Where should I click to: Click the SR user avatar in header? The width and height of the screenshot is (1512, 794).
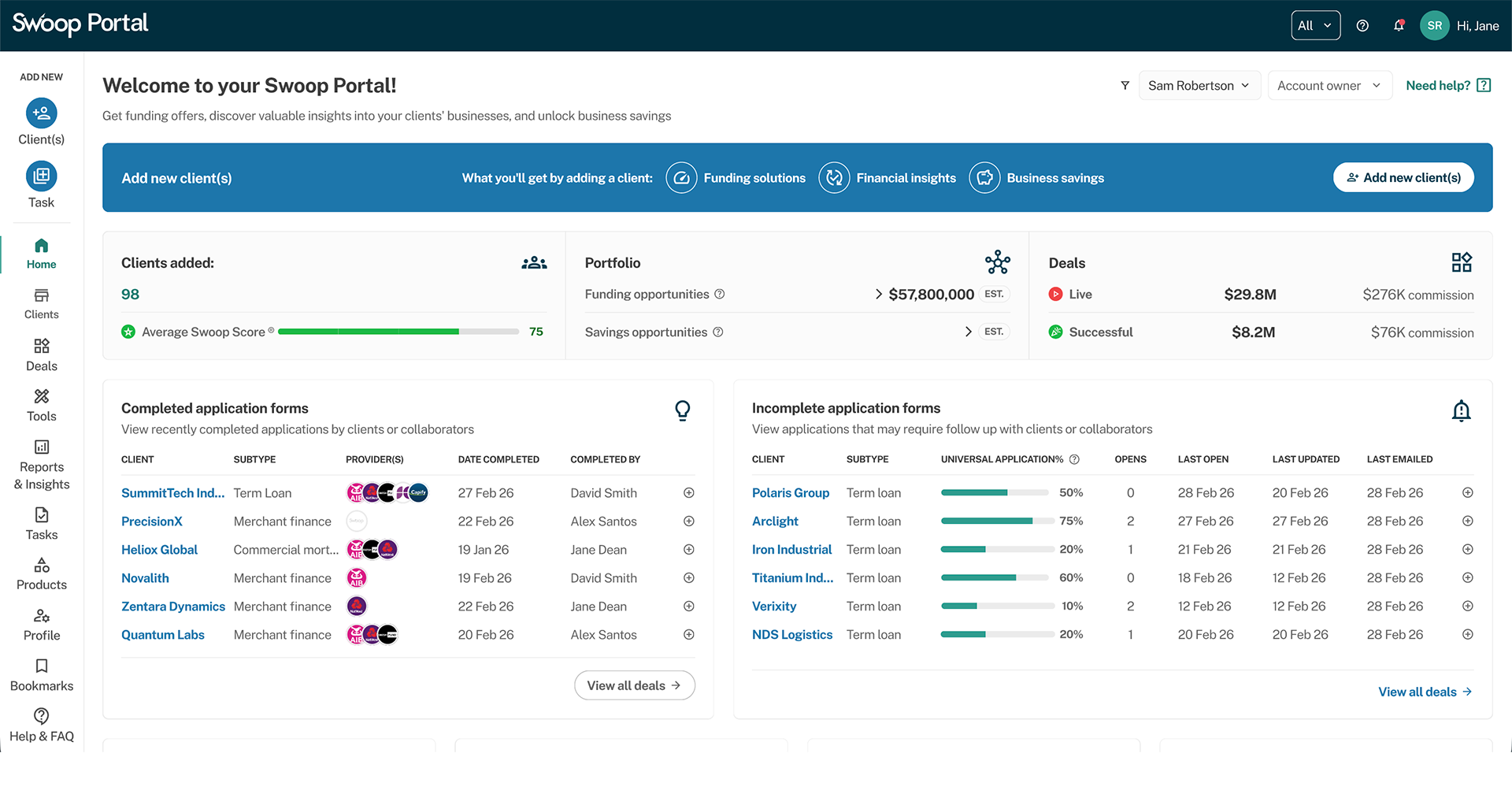coord(1434,25)
